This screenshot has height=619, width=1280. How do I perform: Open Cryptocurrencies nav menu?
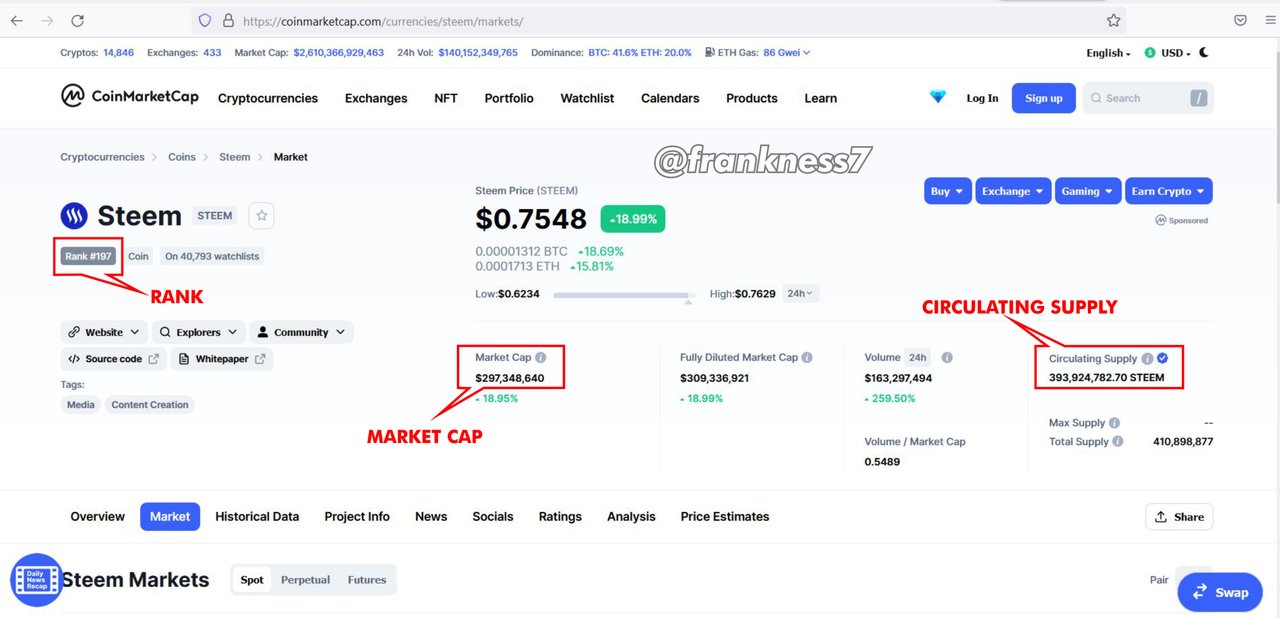268,98
